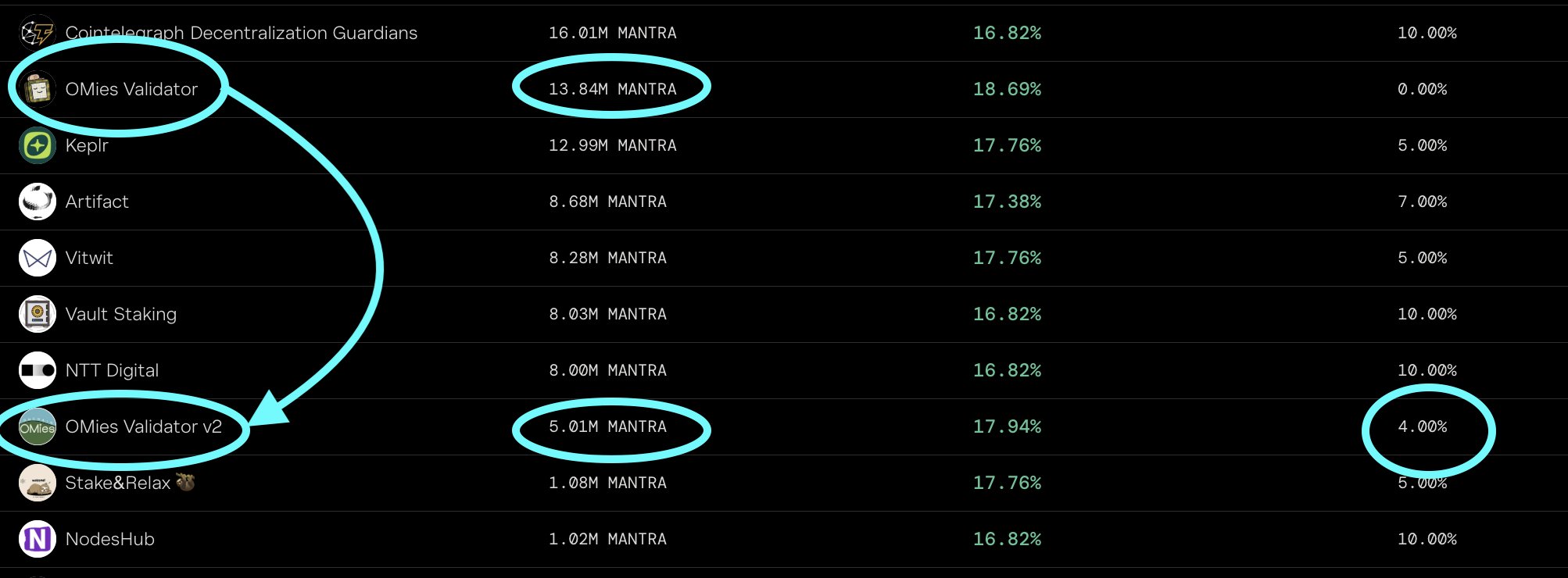Select the Artifact validator name

97,202
